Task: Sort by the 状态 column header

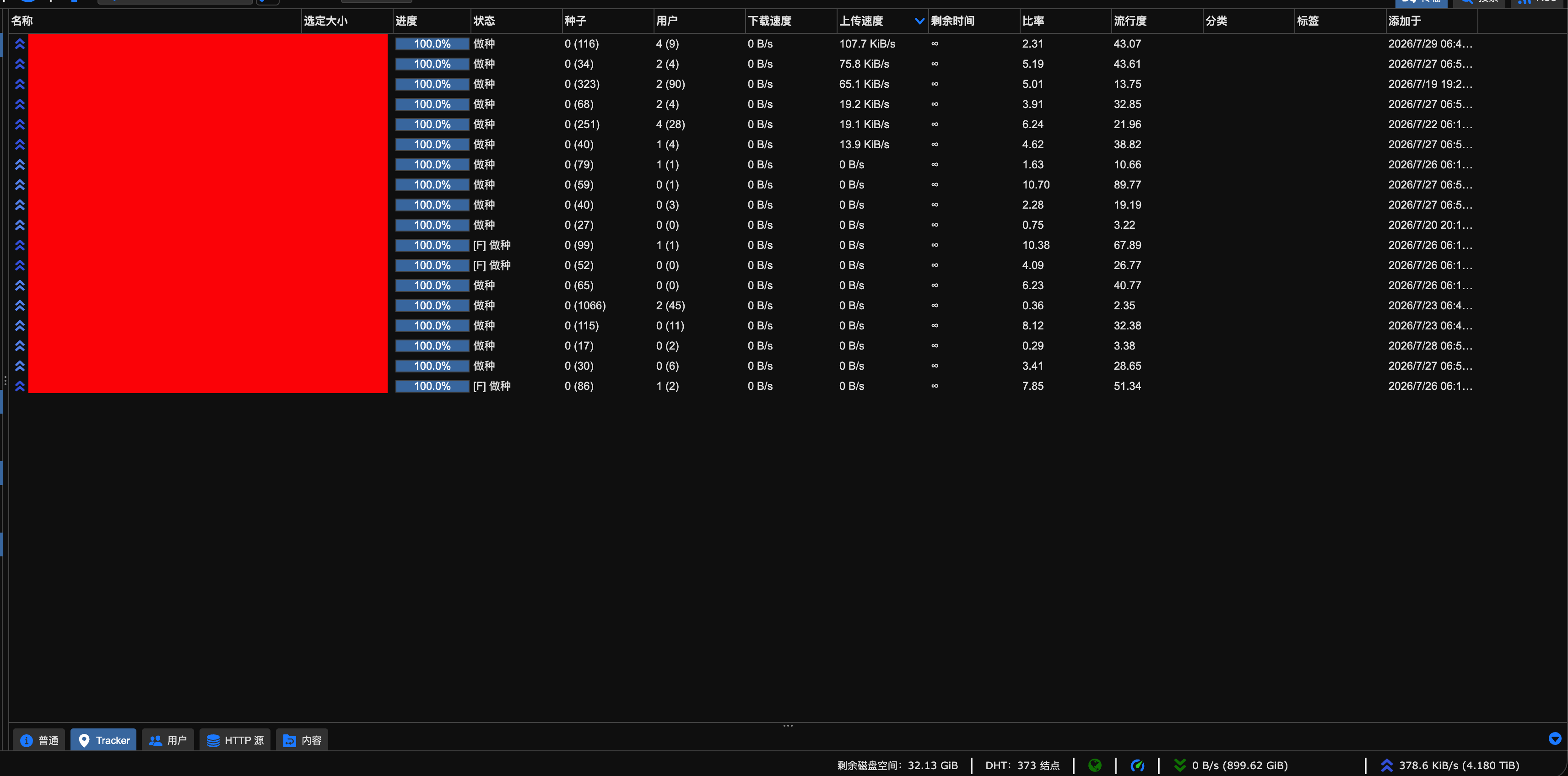Action: pyautogui.click(x=516, y=21)
